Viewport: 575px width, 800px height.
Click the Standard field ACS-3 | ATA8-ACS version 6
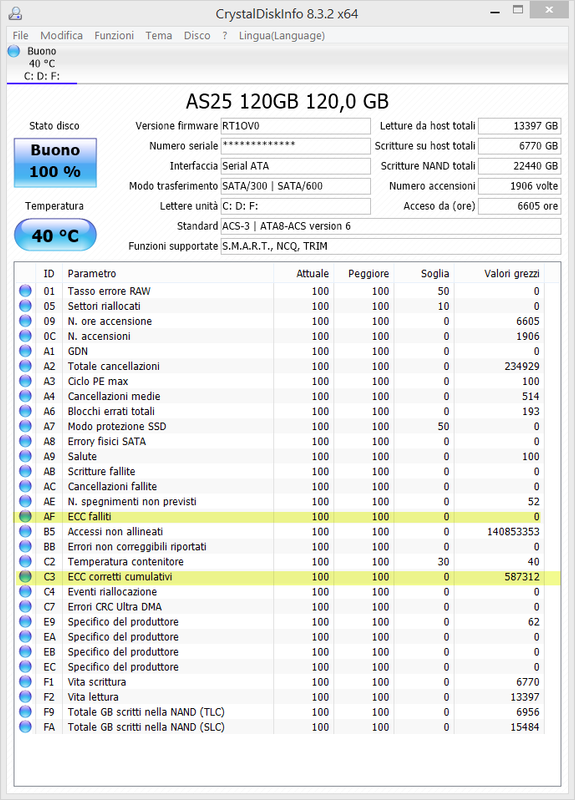391,226
